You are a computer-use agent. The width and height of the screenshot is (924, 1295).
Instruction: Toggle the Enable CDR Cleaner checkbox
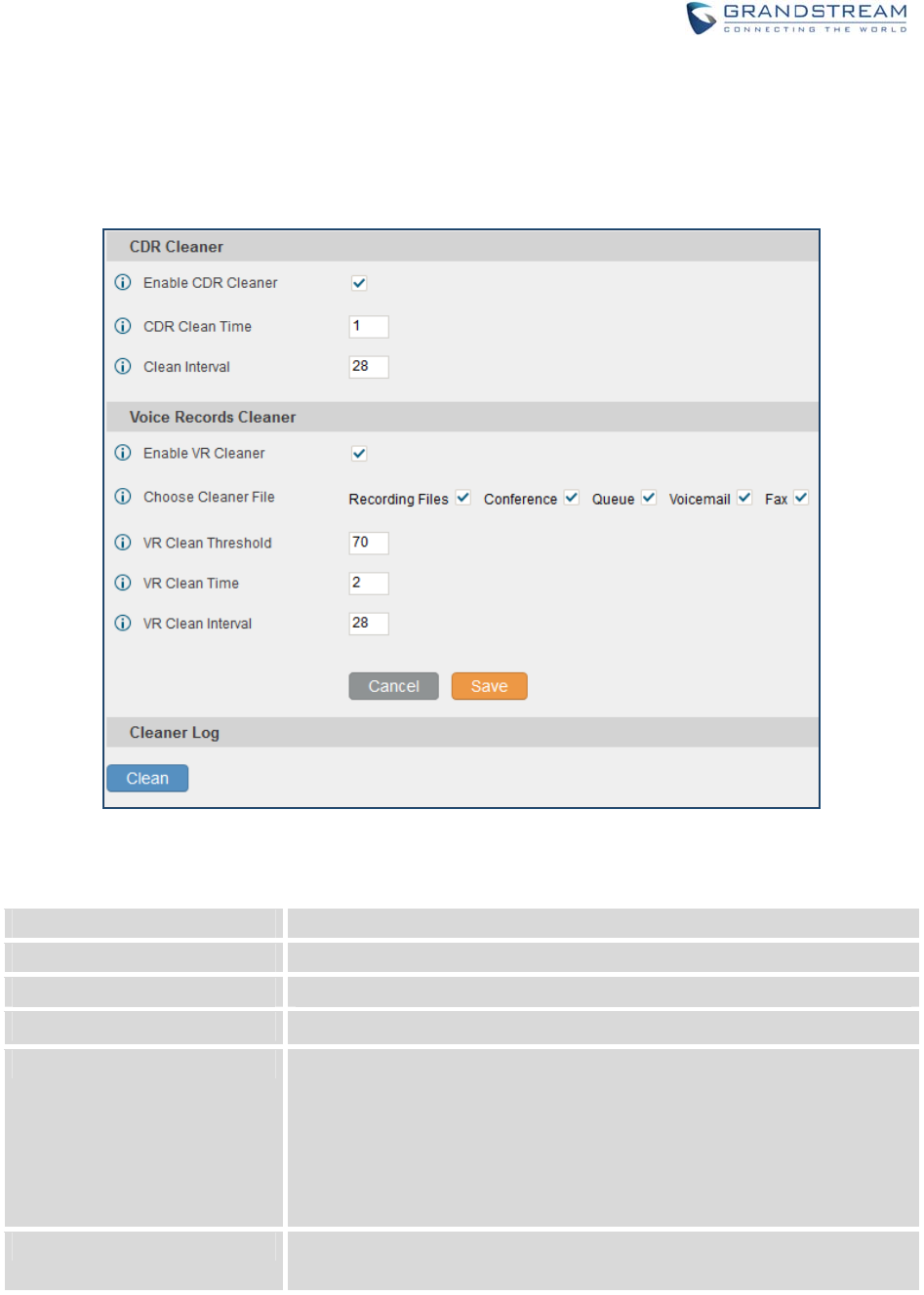pos(359,283)
